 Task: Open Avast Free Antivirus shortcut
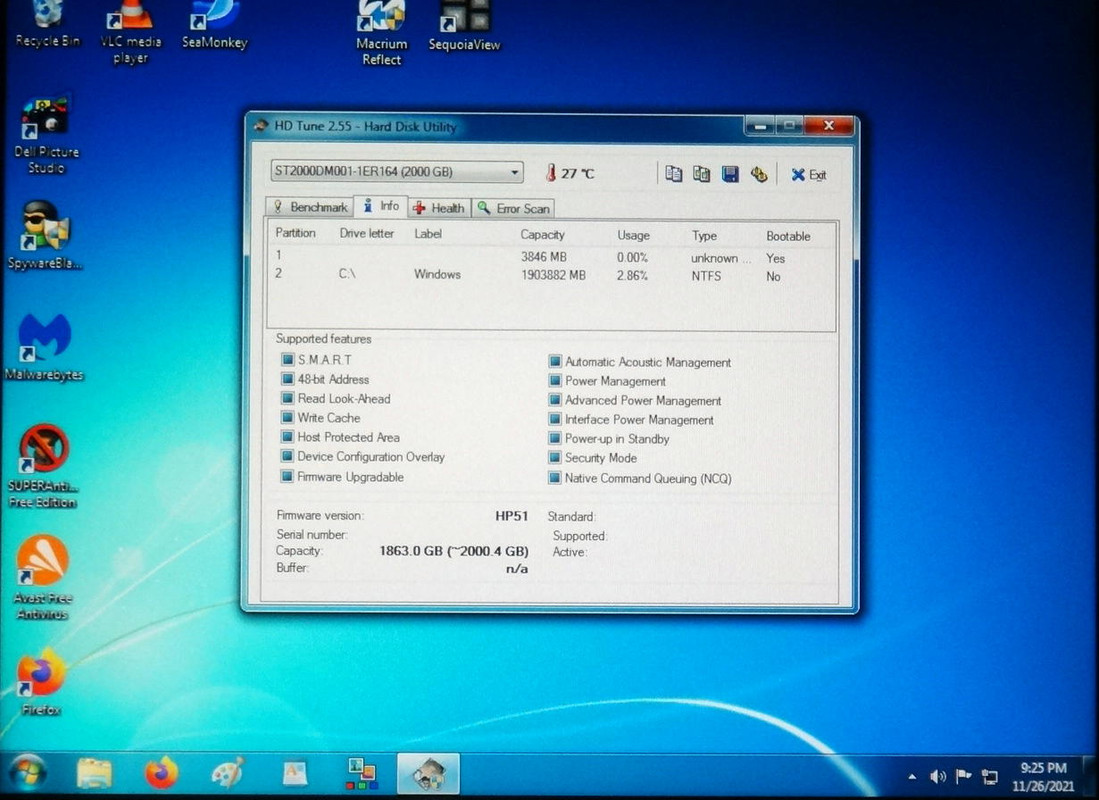coord(42,578)
